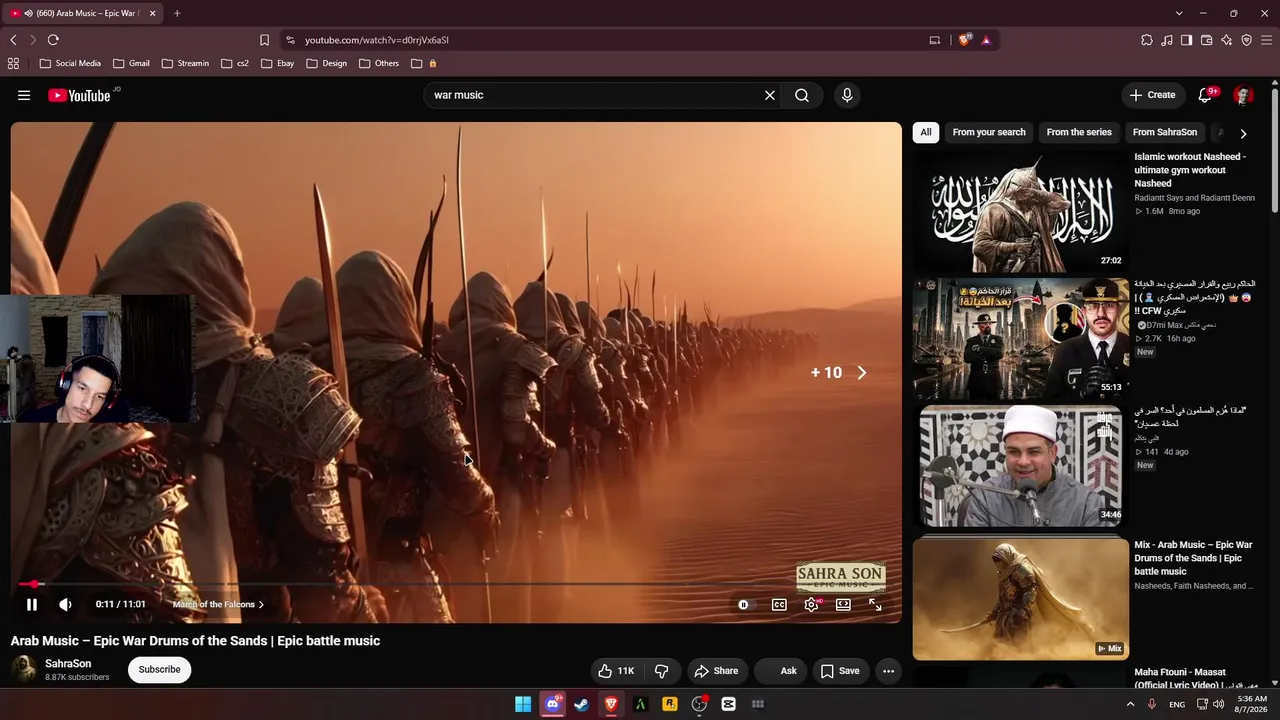Go back in browser history

[x=13, y=40]
